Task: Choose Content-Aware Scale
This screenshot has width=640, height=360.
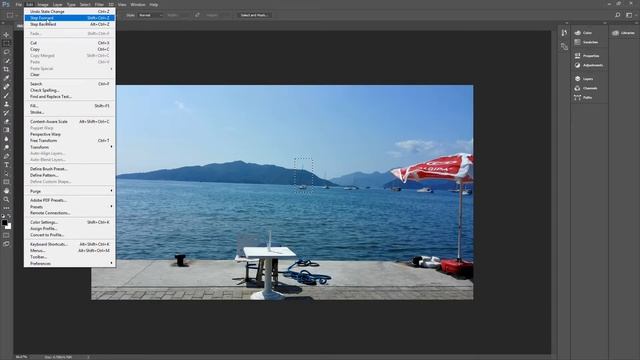Action: [70, 122]
